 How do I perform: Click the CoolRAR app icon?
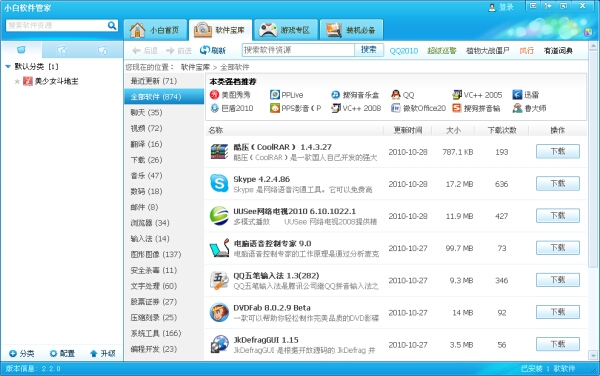pyautogui.click(x=219, y=152)
